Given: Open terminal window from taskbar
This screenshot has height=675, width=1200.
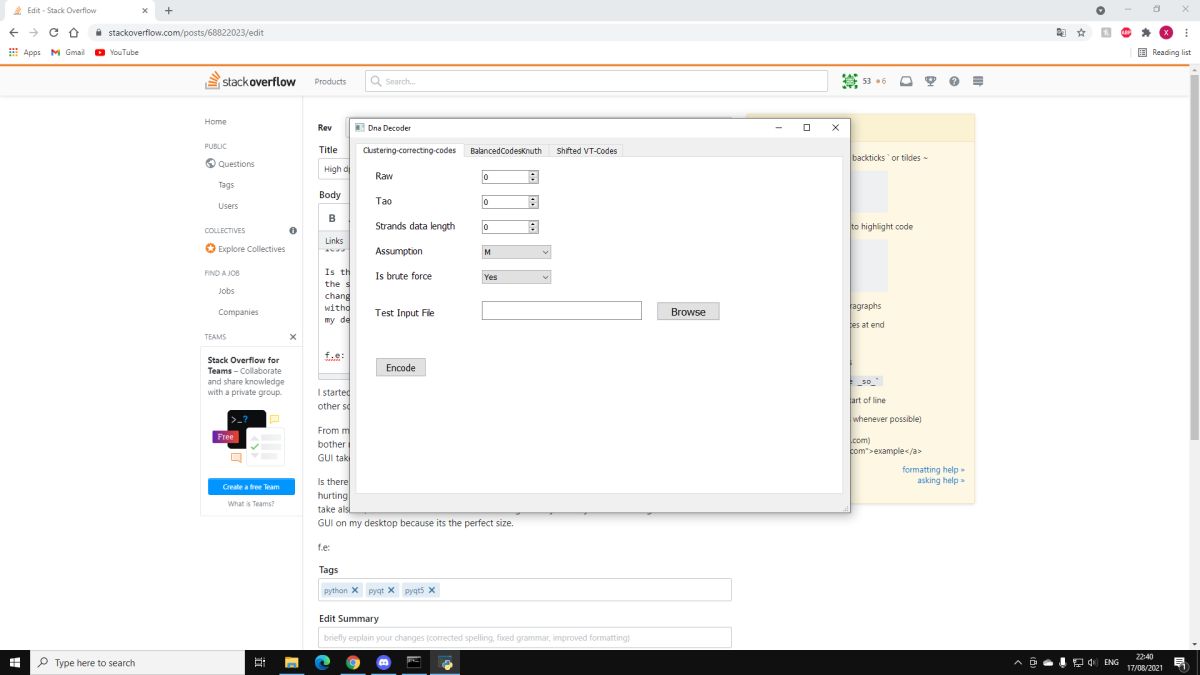Looking at the screenshot, I should click(413, 662).
